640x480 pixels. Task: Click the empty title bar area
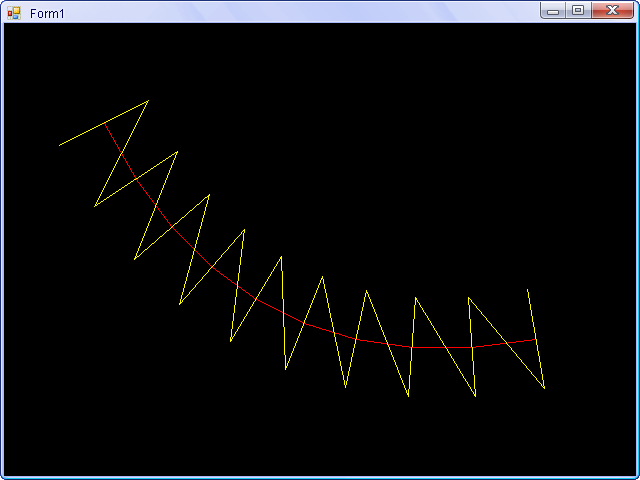tap(300, 12)
